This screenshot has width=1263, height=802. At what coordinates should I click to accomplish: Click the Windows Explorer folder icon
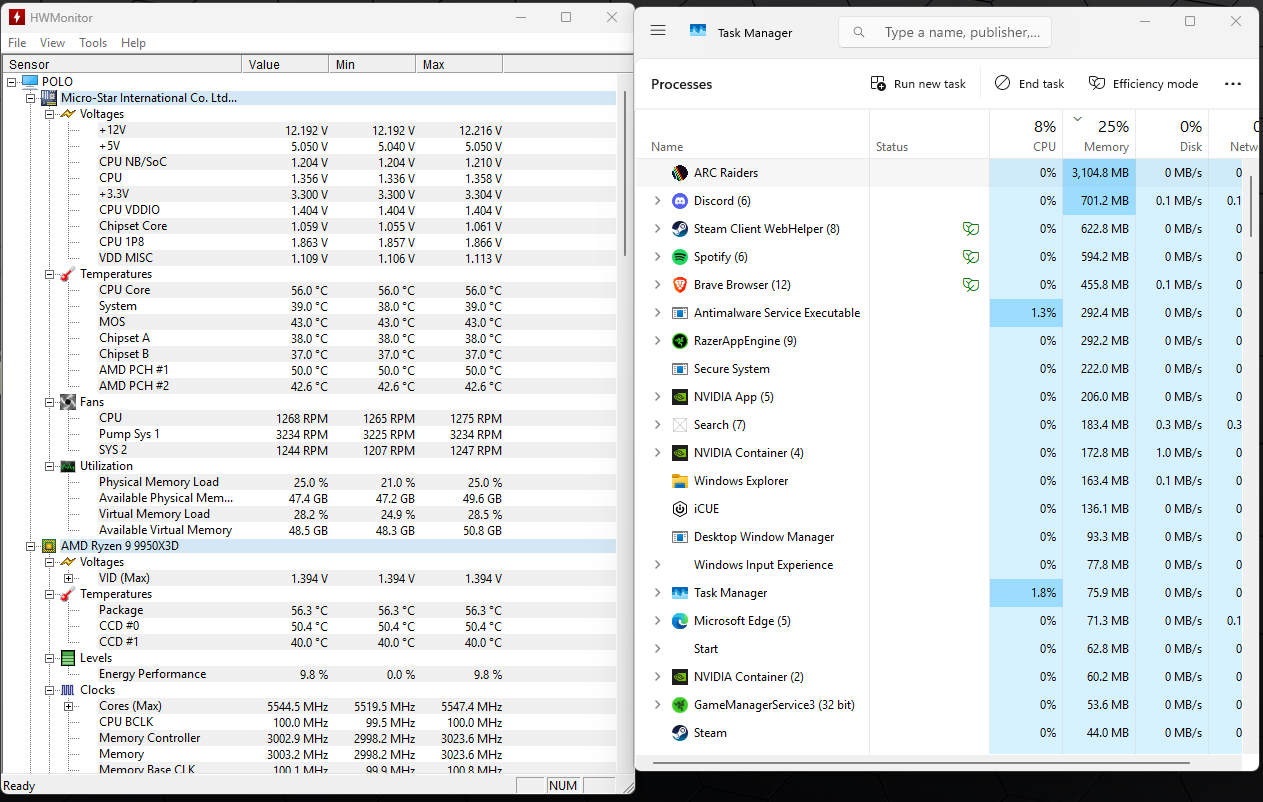(x=680, y=481)
